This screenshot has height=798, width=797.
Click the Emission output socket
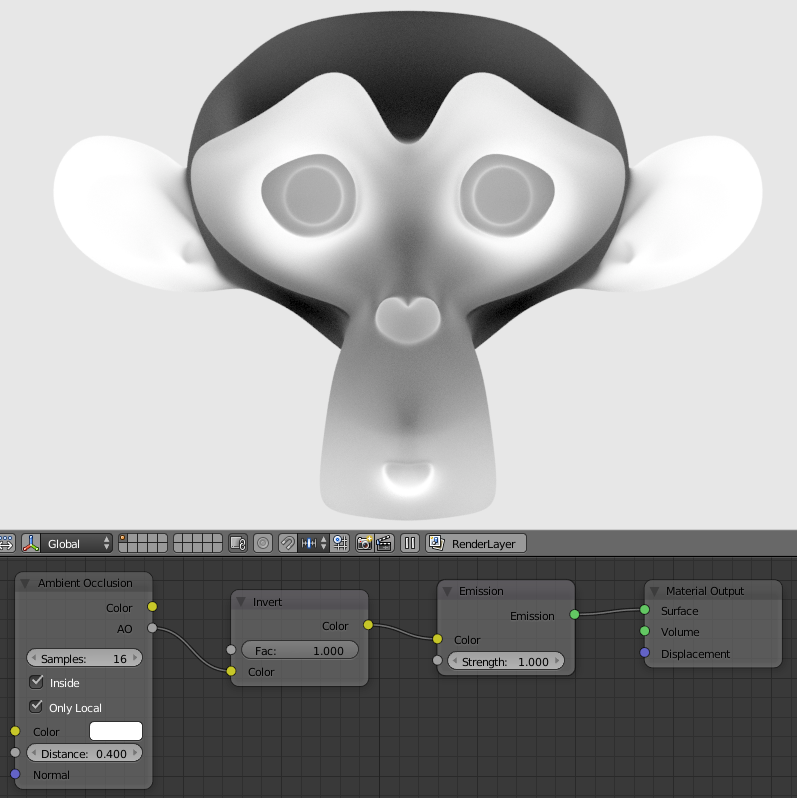pyautogui.click(x=575, y=615)
